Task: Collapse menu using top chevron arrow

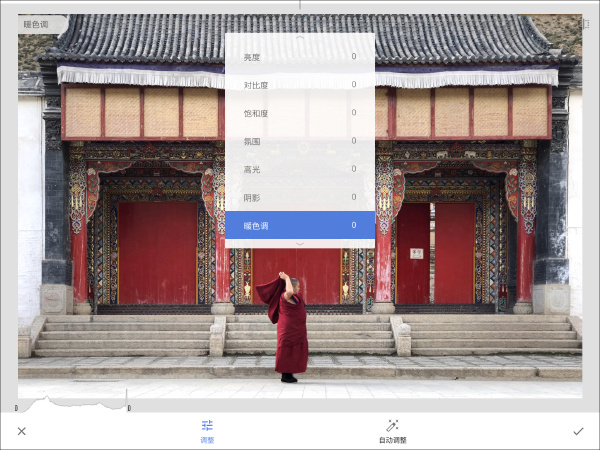Action: coord(300,38)
